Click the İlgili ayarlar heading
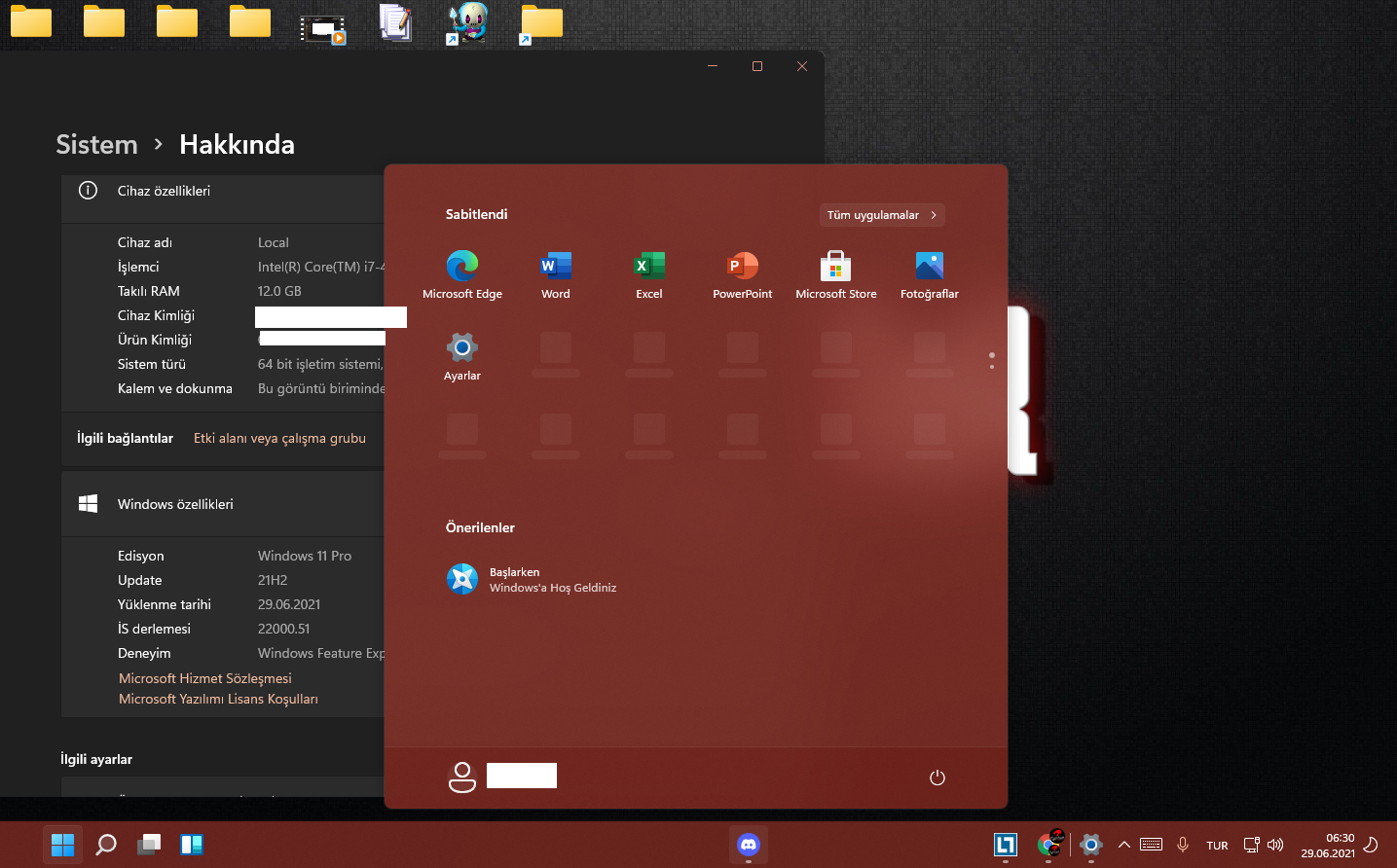The width and height of the screenshot is (1397, 868). point(96,759)
